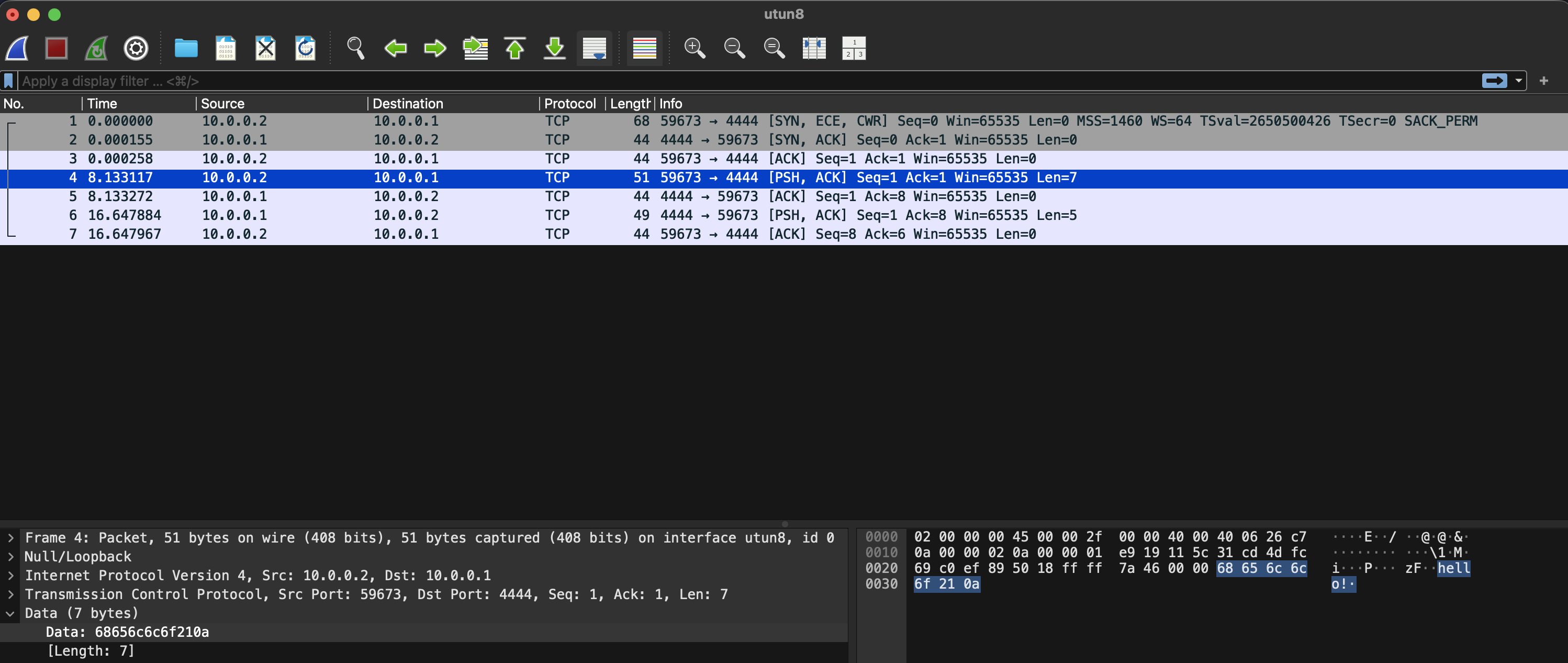The width and height of the screenshot is (1568, 663).
Task: Click the ASCII 'hell' in bytes pane
Action: click(x=1453, y=569)
